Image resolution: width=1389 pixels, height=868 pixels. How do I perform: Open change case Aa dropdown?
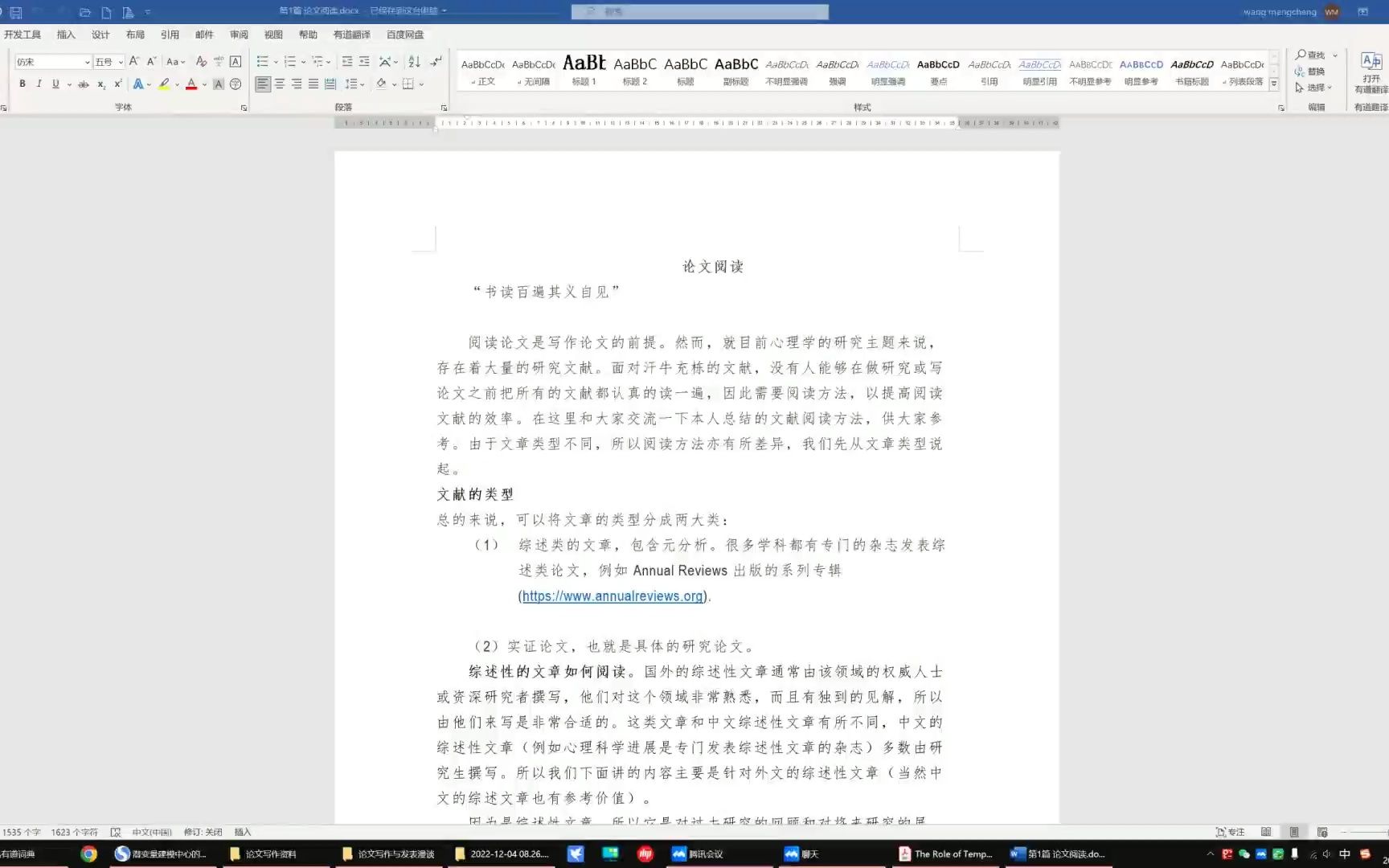tap(175, 61)
